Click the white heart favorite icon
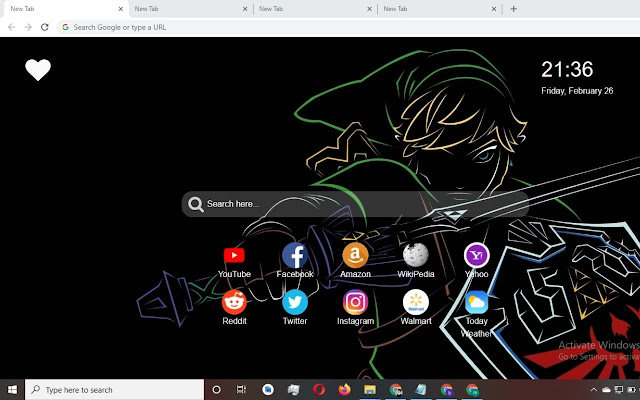 point(38,70)
